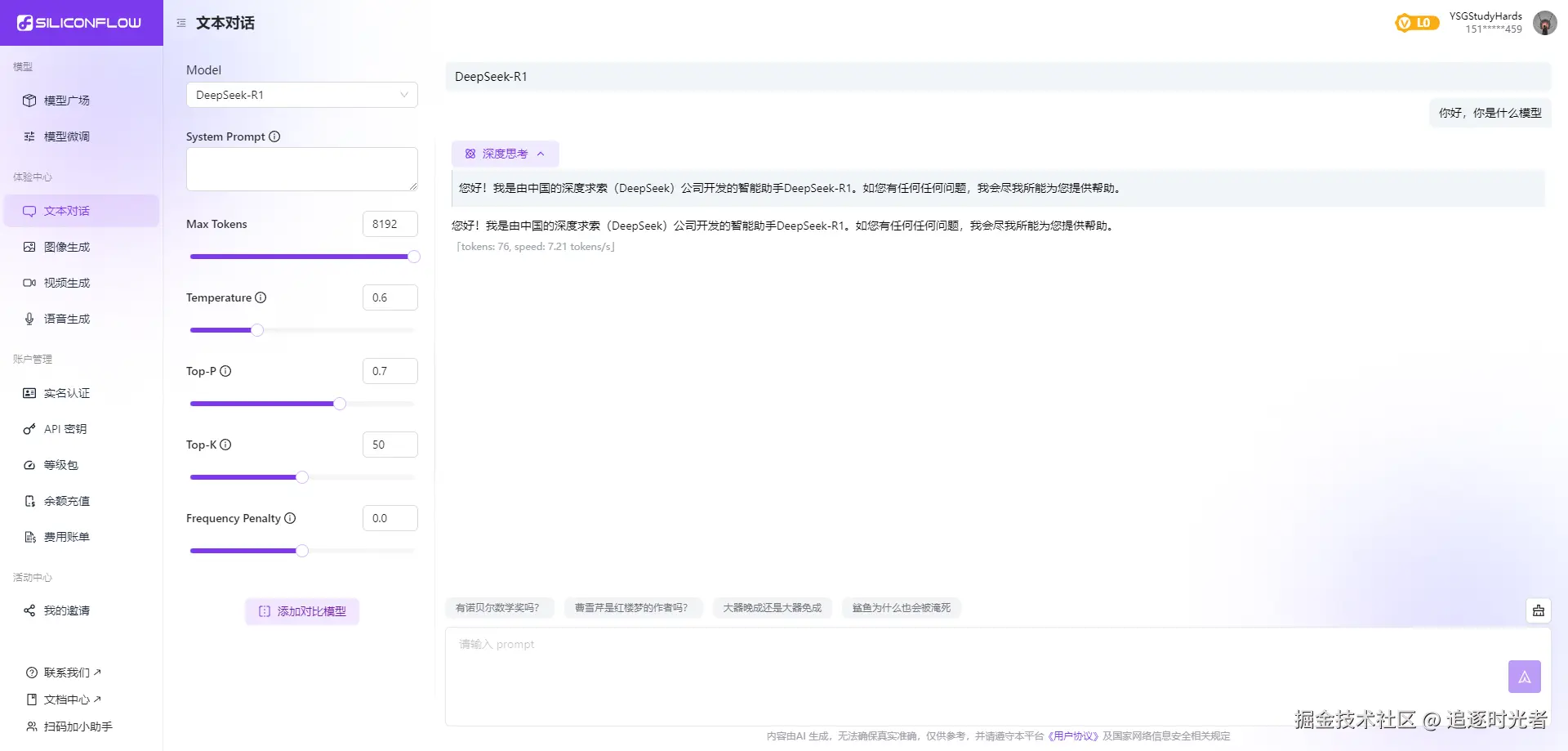This screenshot has width=1568, height=751.
Task: Click the send message button
Action: point(1525,677)
